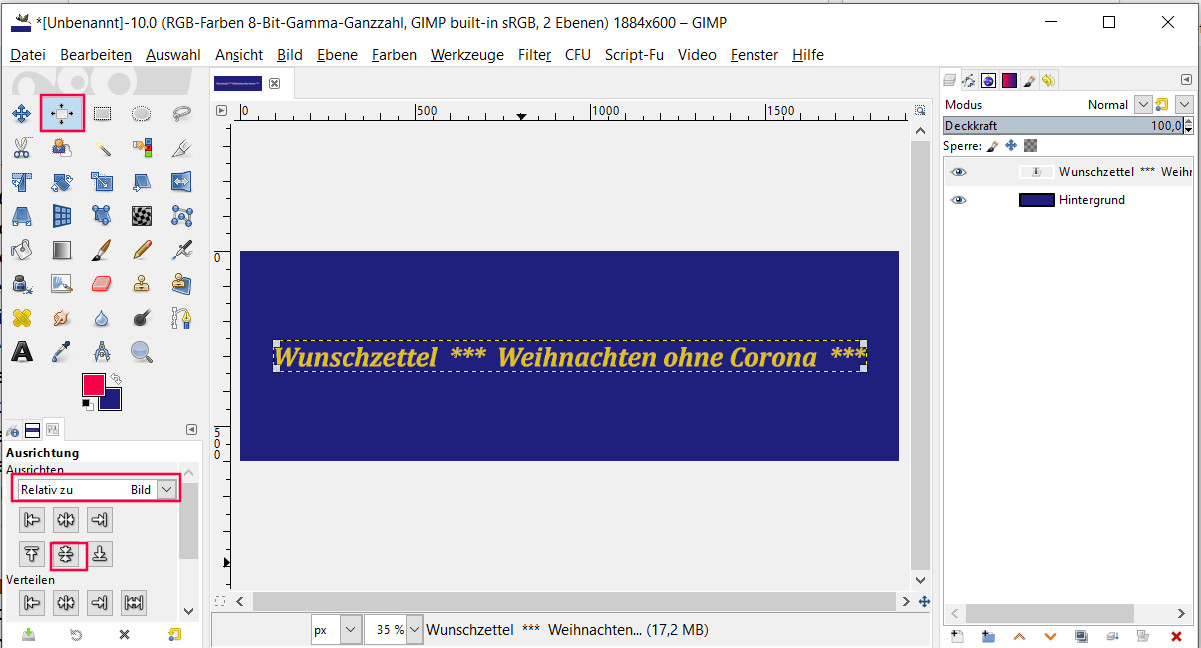
Task: Delete the layer with red X
Action: 1176,636
